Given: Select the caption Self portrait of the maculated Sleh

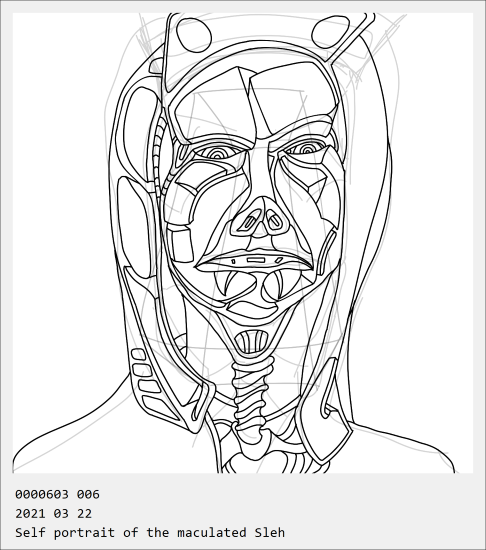Looking at the screenshot, I should point(150,532).
